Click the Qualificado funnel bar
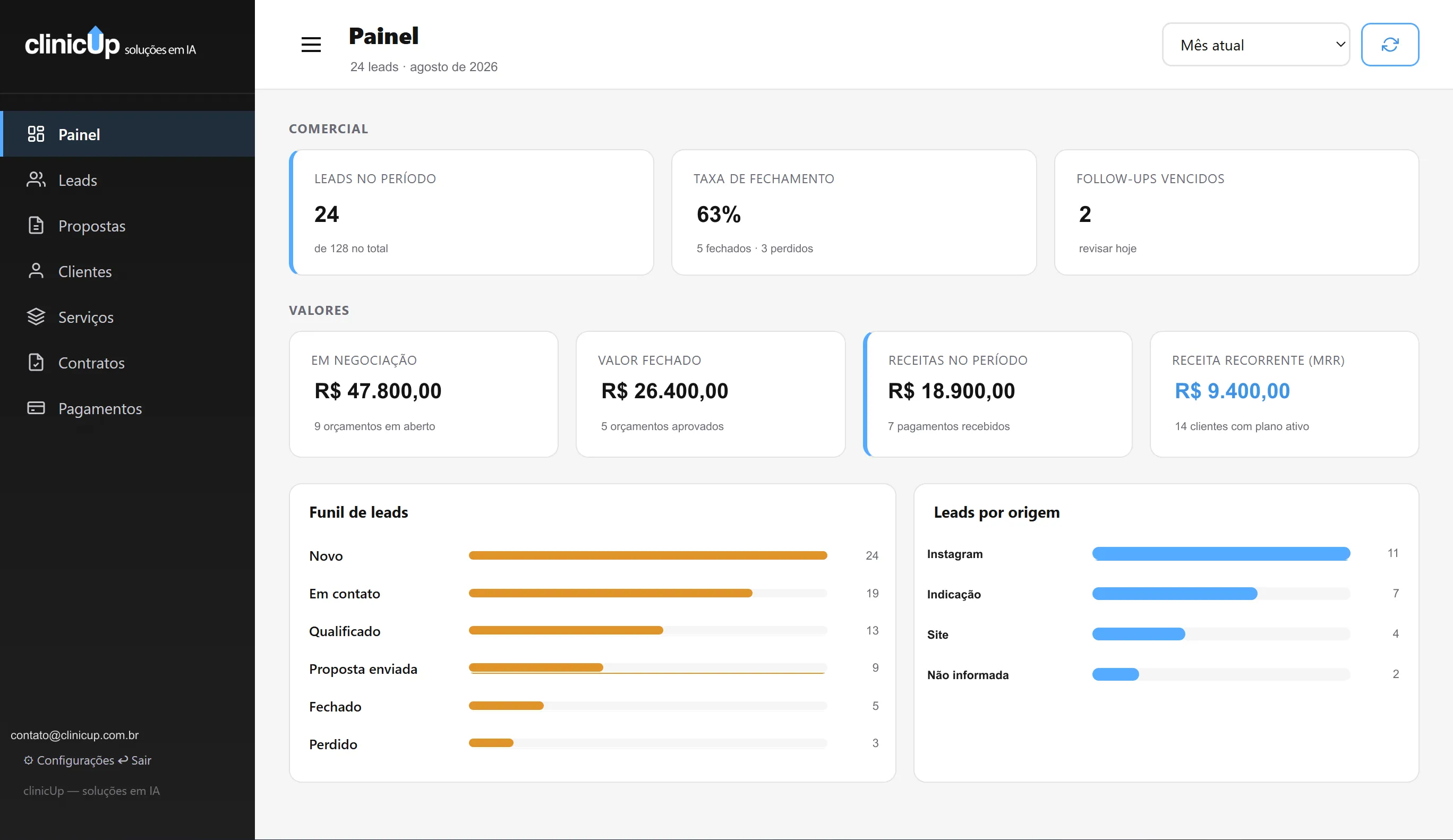The height and width of the screenshot is (840, 1453). coord(647,630)
